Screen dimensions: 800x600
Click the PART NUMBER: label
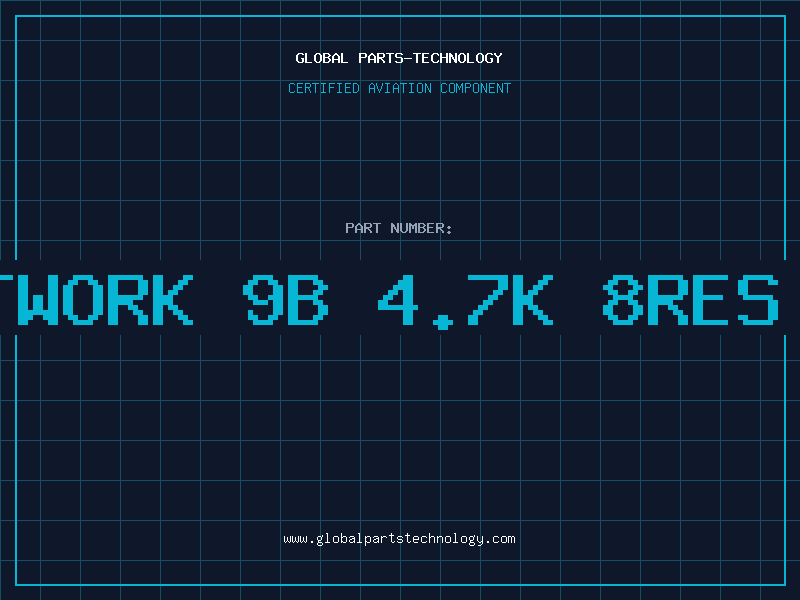tap(398, 228)
